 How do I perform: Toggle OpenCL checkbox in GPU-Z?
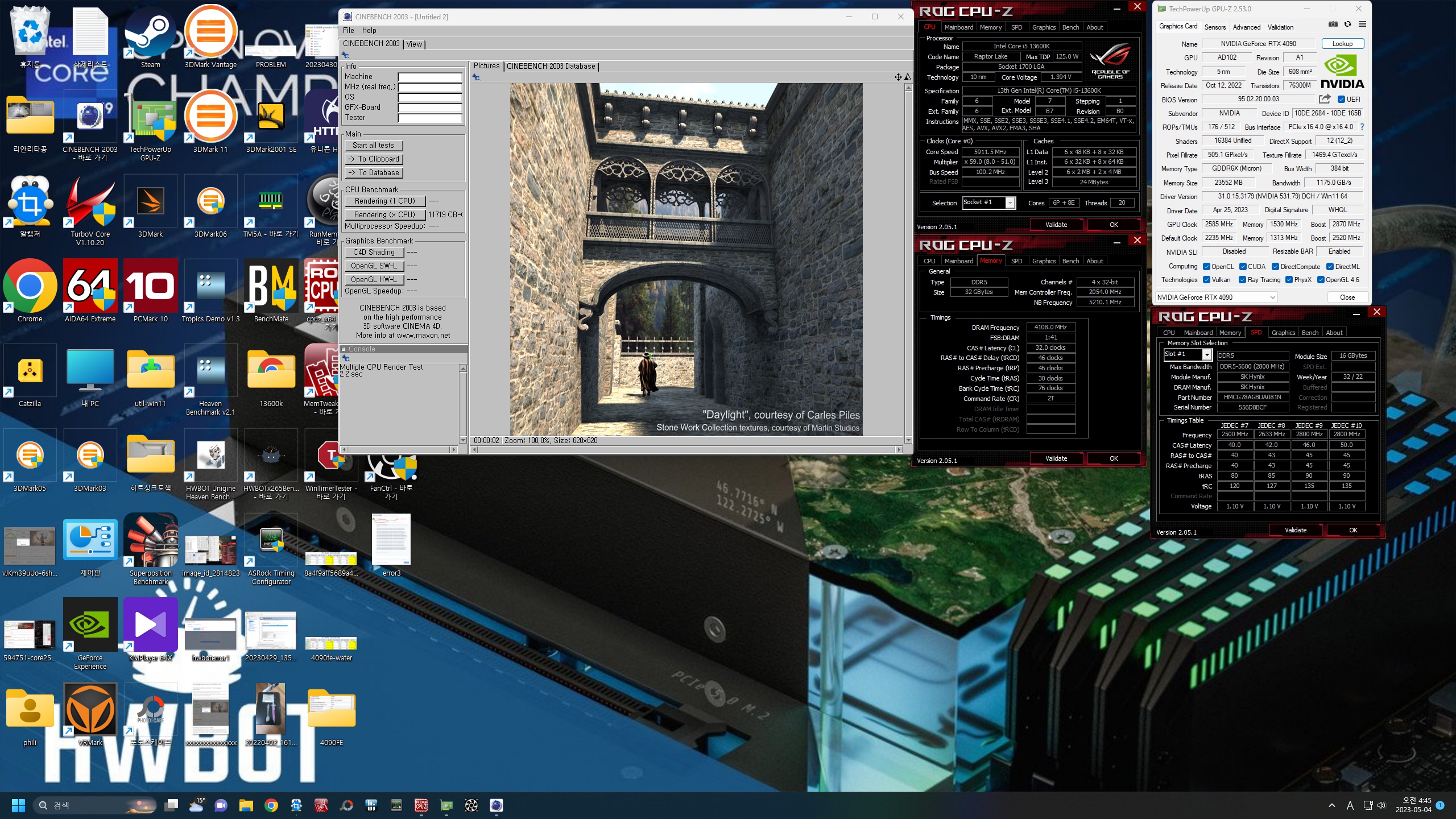1206,267
